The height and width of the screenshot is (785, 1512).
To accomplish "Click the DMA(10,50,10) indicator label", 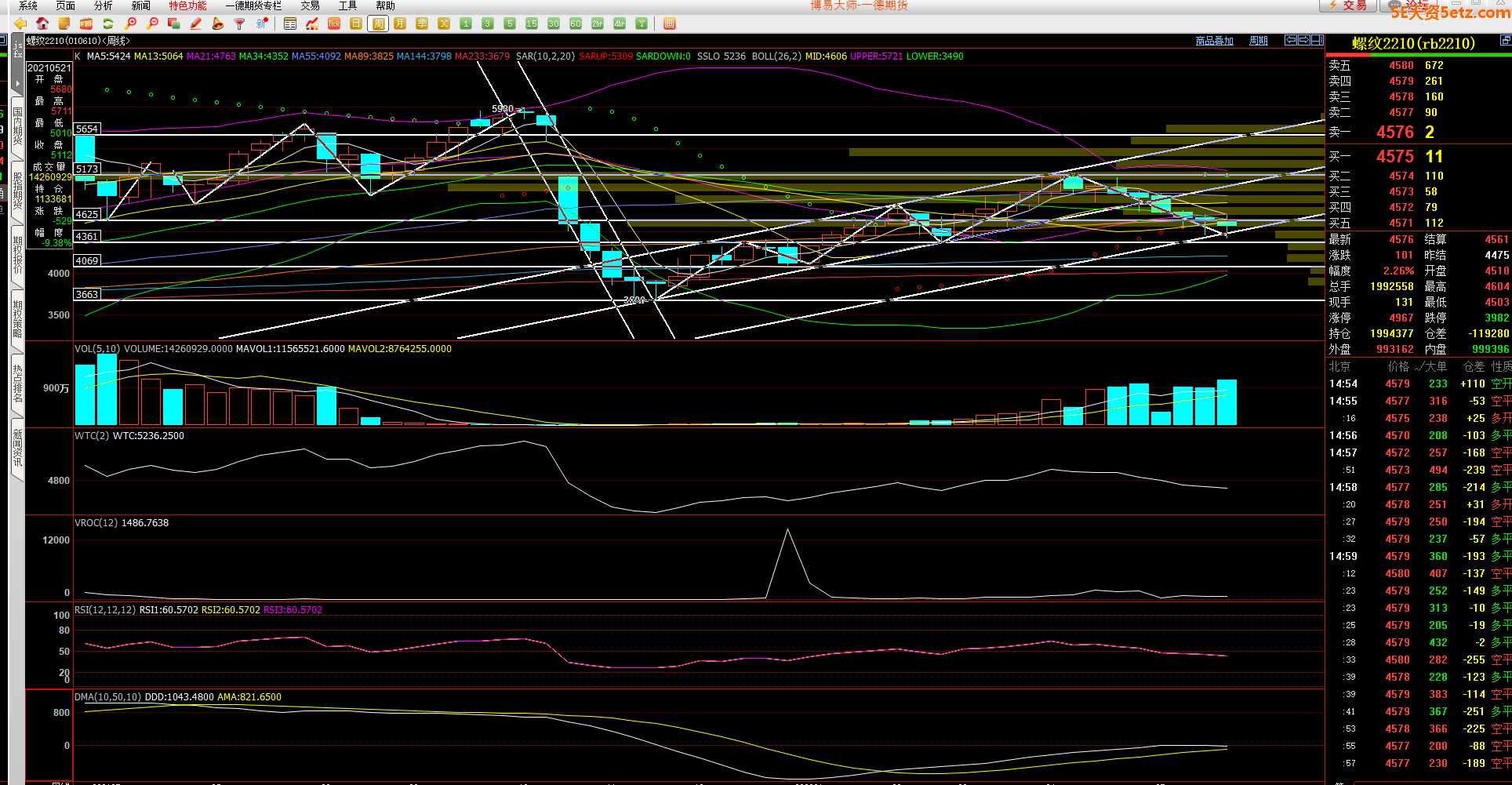I will [108, 697].
